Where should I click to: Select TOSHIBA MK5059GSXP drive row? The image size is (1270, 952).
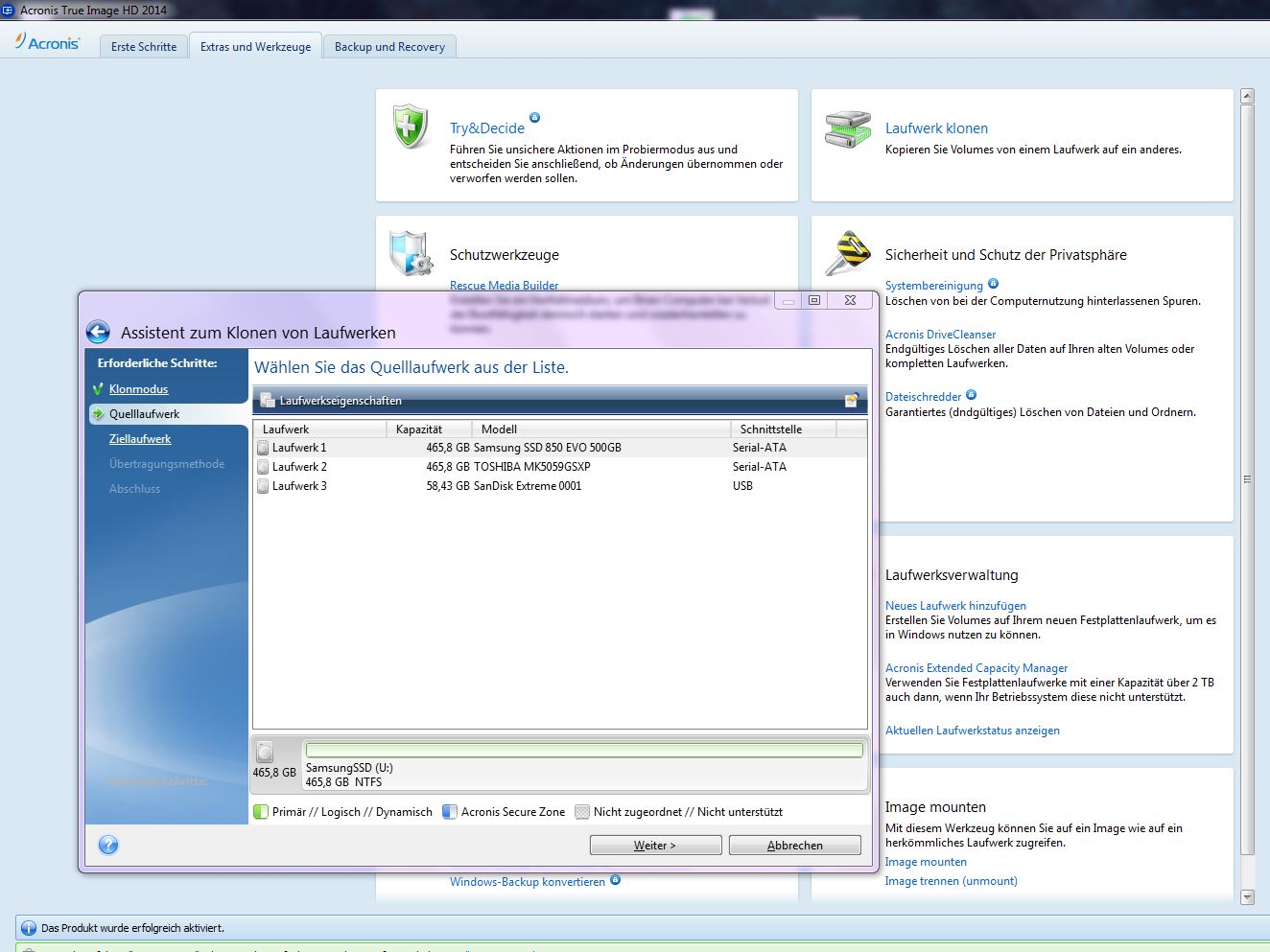coord(559,467)
